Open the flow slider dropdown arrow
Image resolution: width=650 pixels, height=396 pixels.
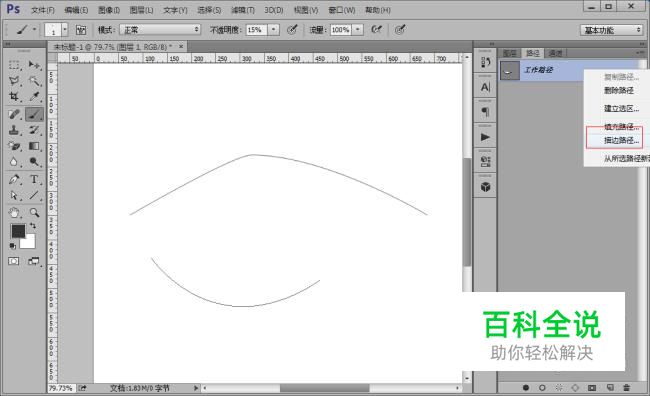click(x=357, y=29)
